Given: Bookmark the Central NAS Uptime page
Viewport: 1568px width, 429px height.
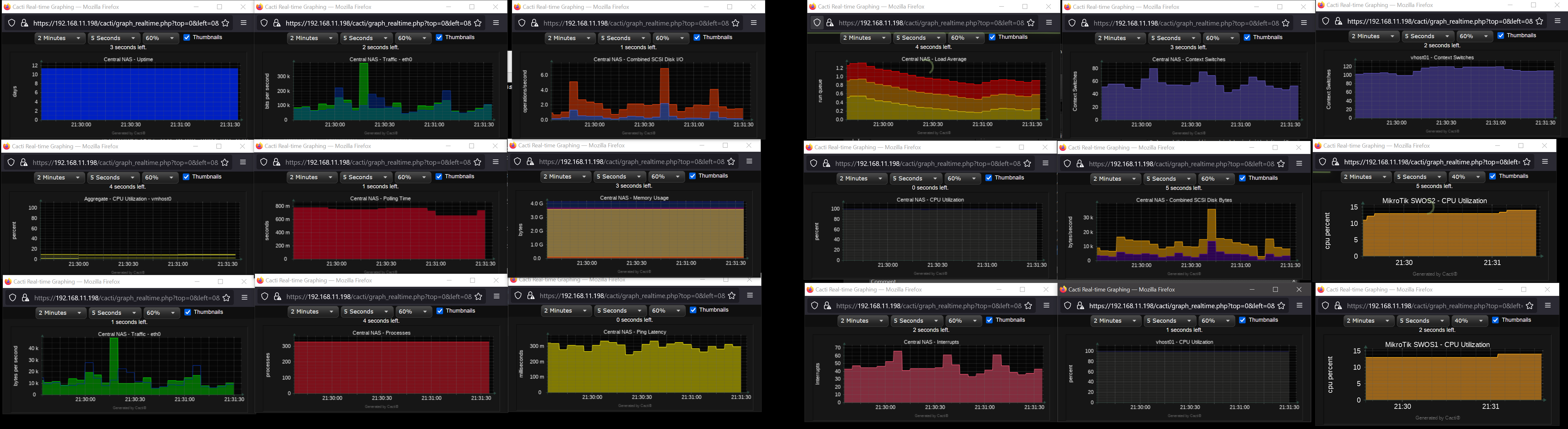Looking at the screenshot, I should [225, 22].
